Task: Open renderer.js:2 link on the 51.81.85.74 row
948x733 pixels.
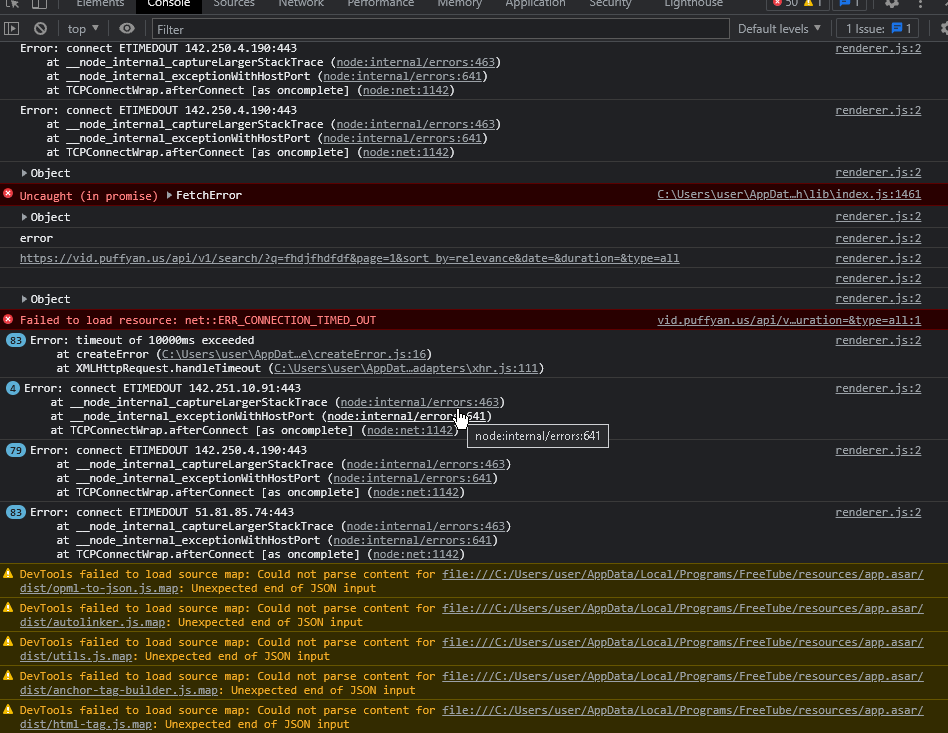Action: (878, 513)
